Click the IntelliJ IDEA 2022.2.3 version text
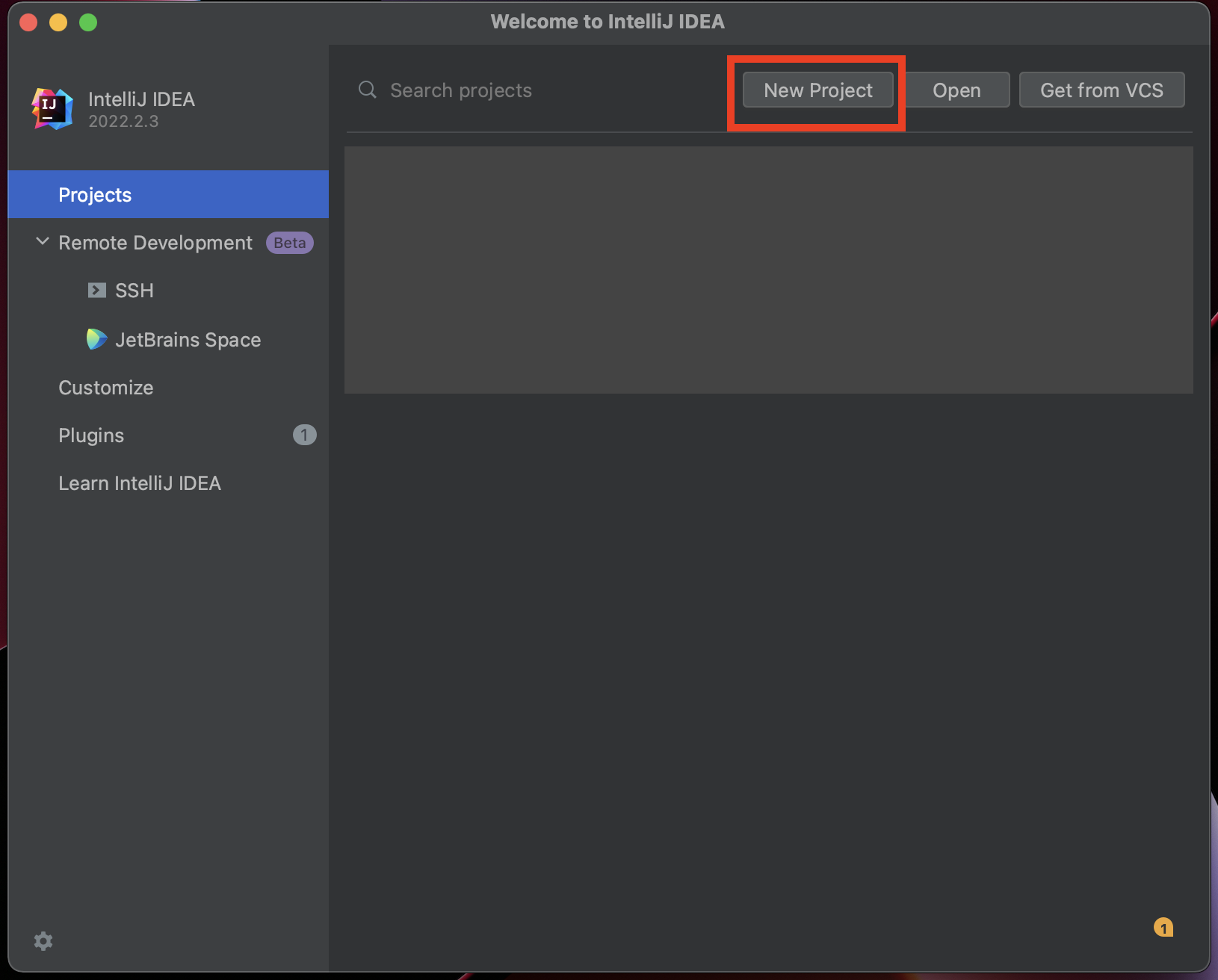The image size is (1218, 980). point(123,121)
